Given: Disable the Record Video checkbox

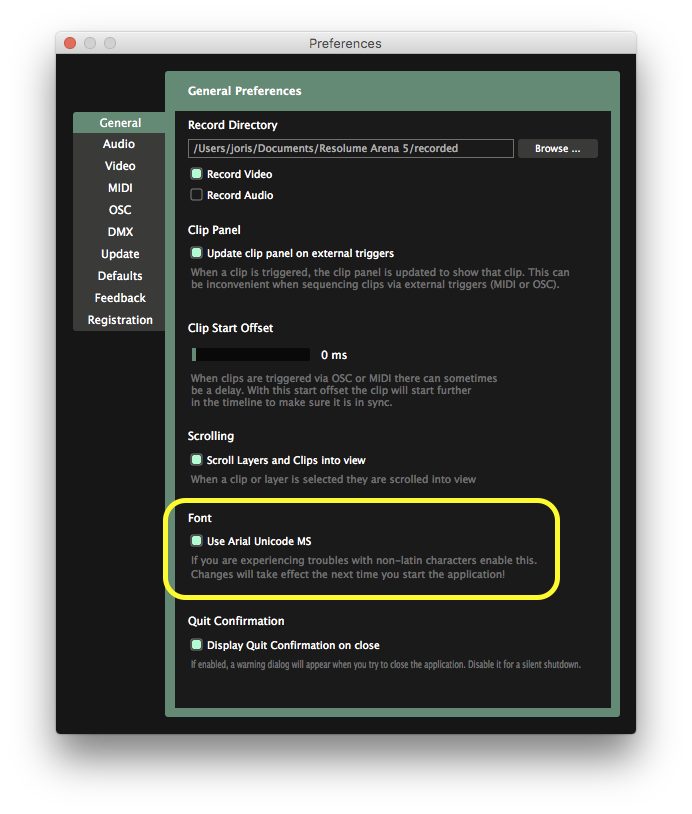Looking at the screenshot, I should pyautogui.click(x=197, y=174).
